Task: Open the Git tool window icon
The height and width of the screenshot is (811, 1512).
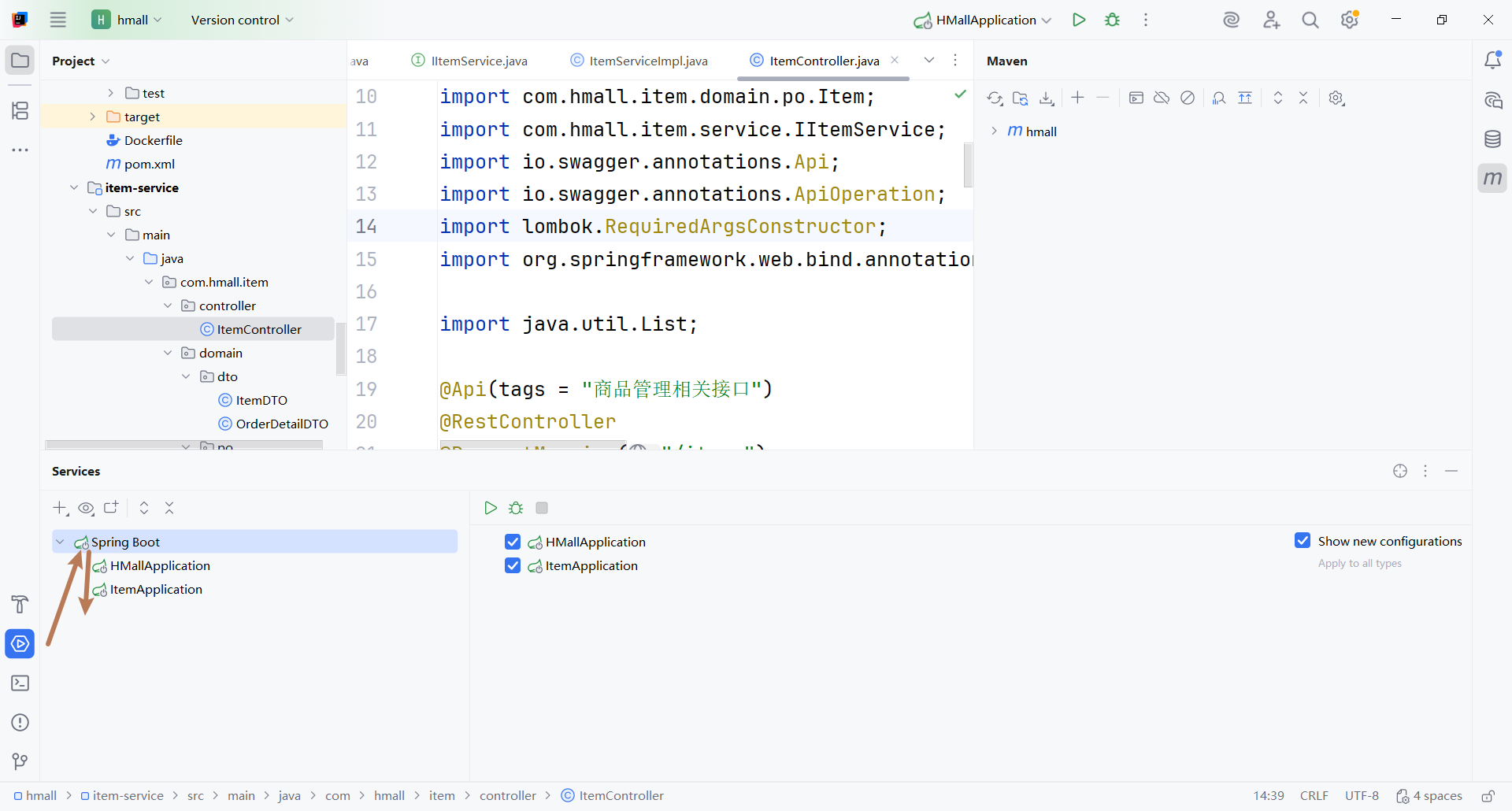Action: point(20,761)
